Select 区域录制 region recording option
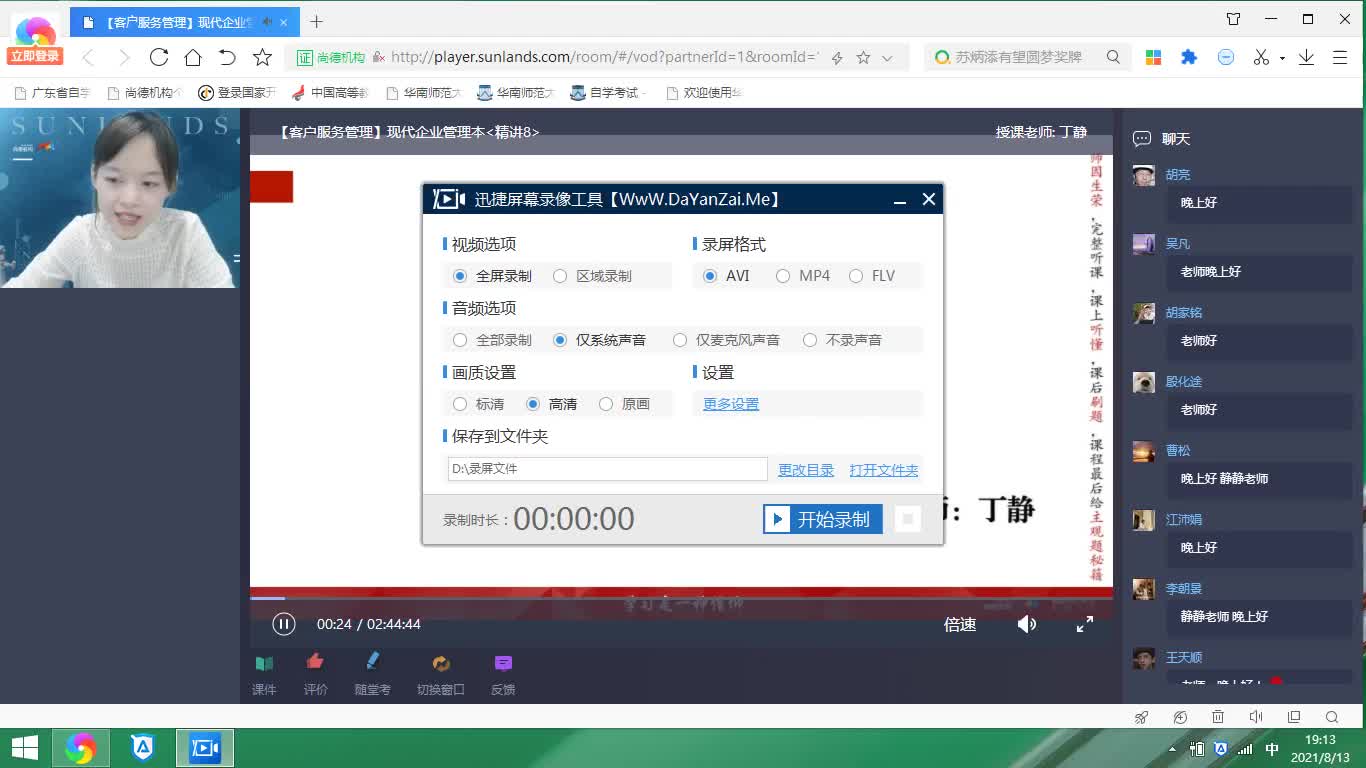Viewport: 1366px width, 768px height. tap(592, 276)
